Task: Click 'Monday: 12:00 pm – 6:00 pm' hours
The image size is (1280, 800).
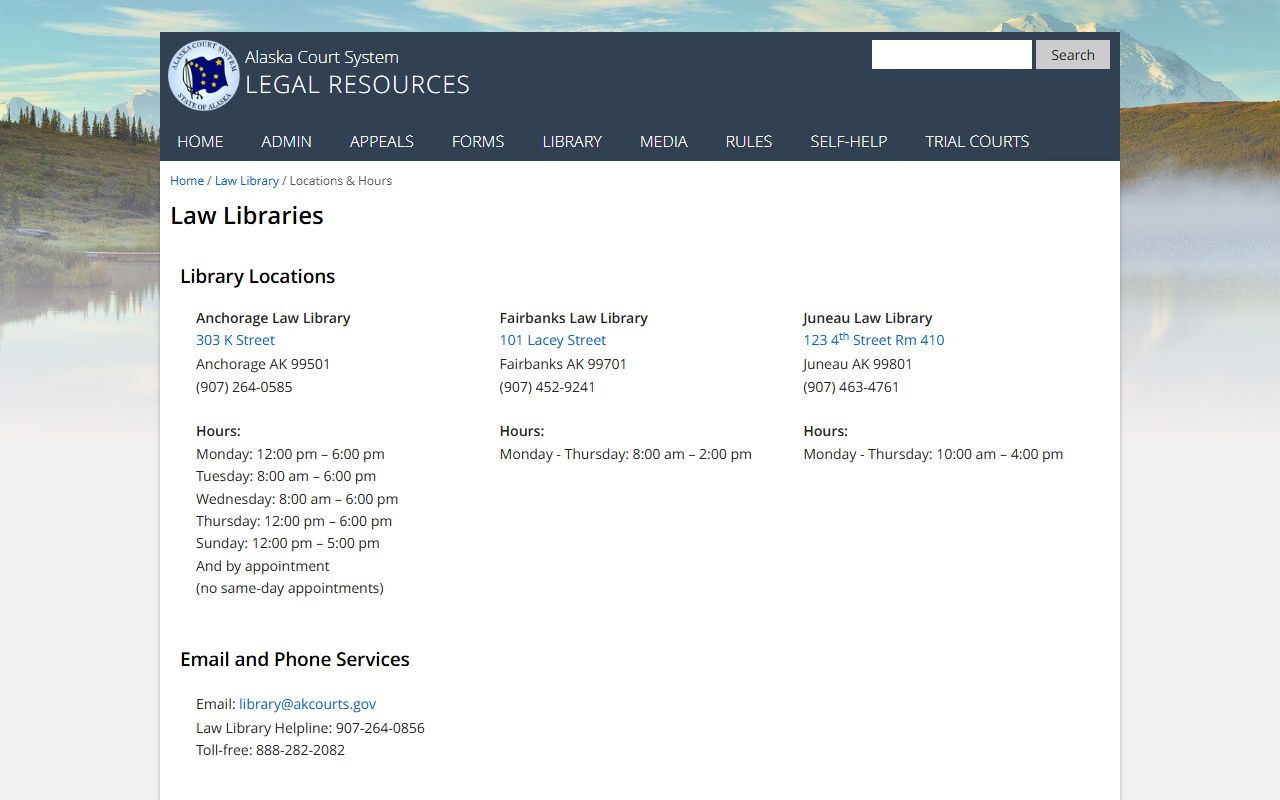Action: pos(290,454)
